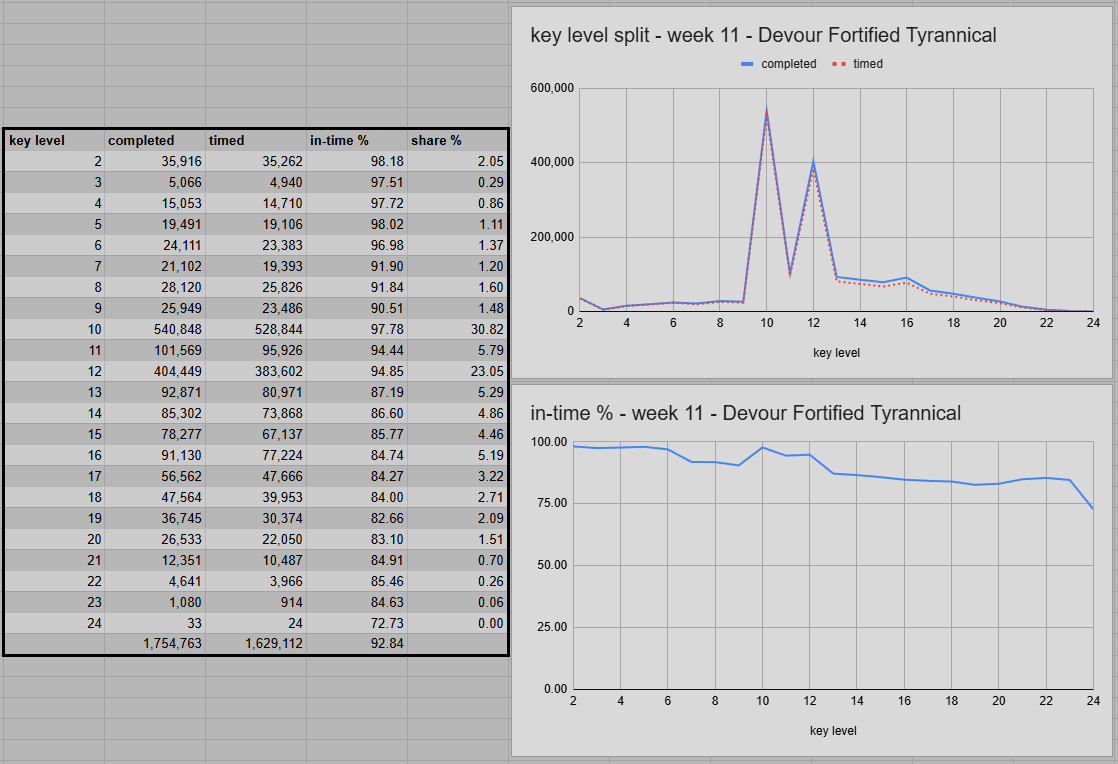
Task: Click the 'timed' legend label in chart
Action: (868, 64)
